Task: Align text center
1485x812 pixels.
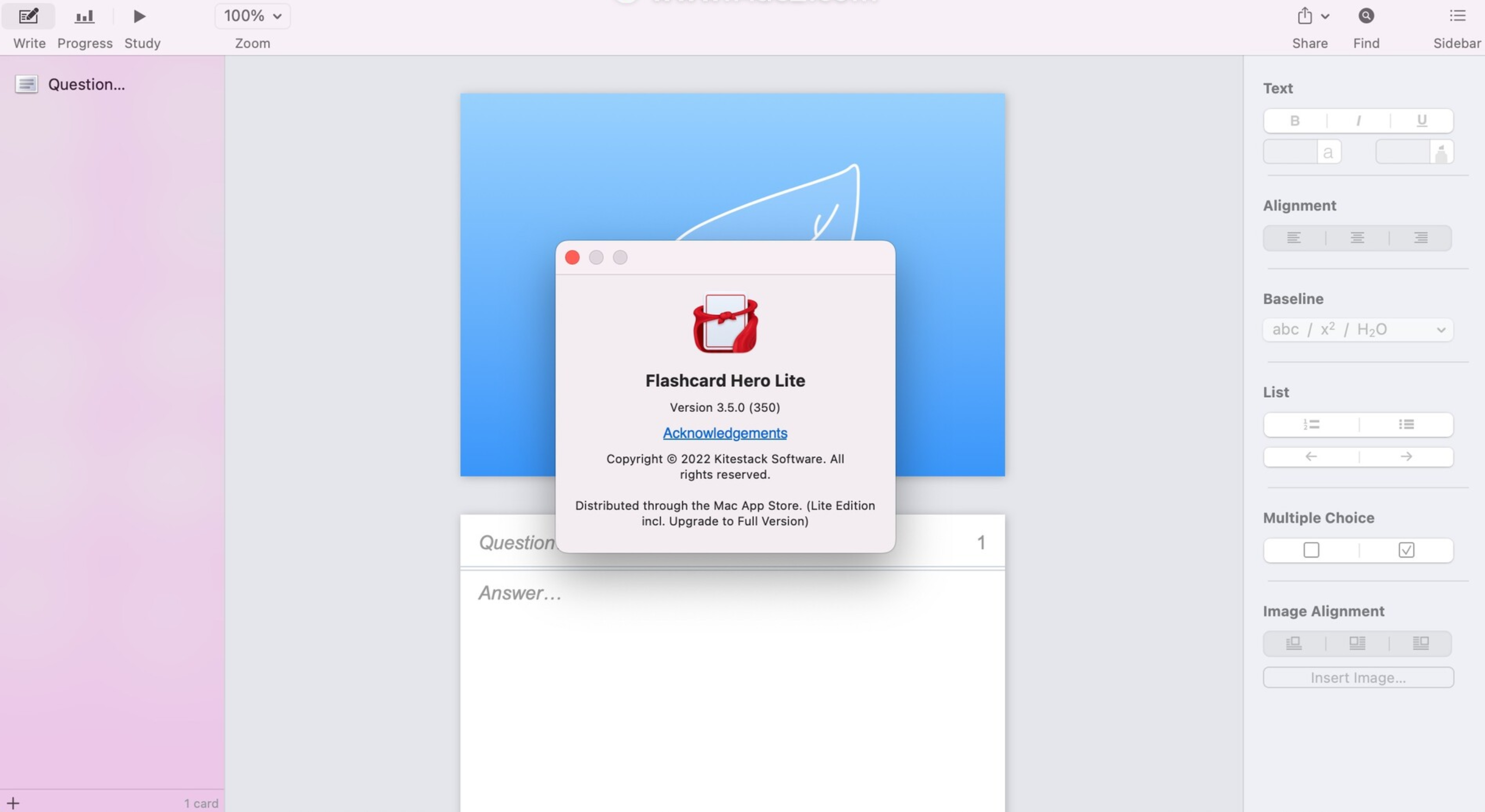Action: 1357,238
